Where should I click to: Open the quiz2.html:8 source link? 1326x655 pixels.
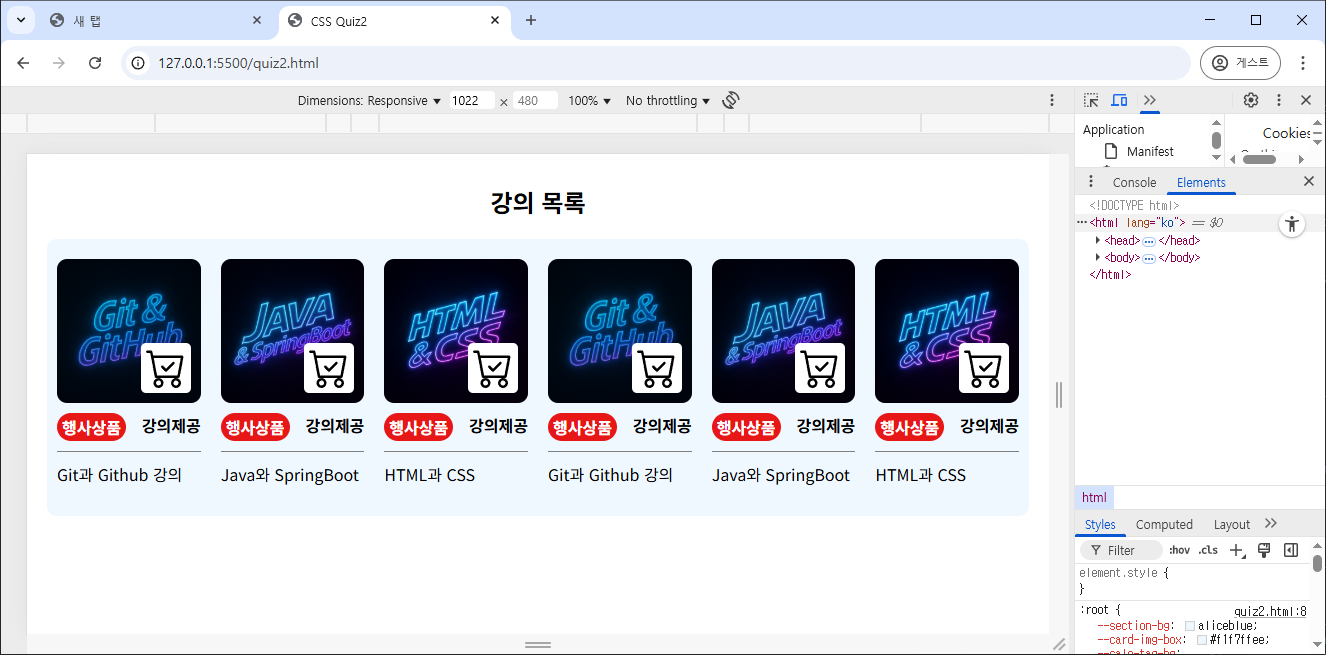1270,611
